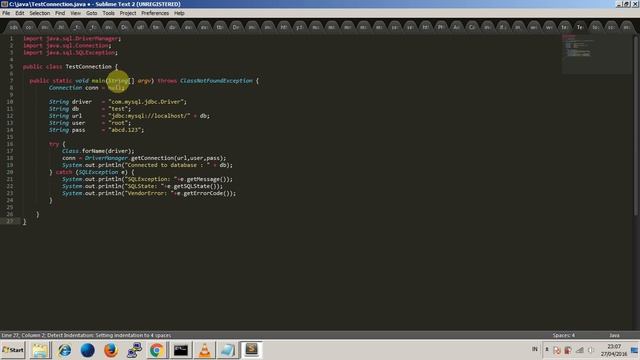The image size is (640, 360).
Task: Open VLC media player from the taskbar
Action: 204,350
